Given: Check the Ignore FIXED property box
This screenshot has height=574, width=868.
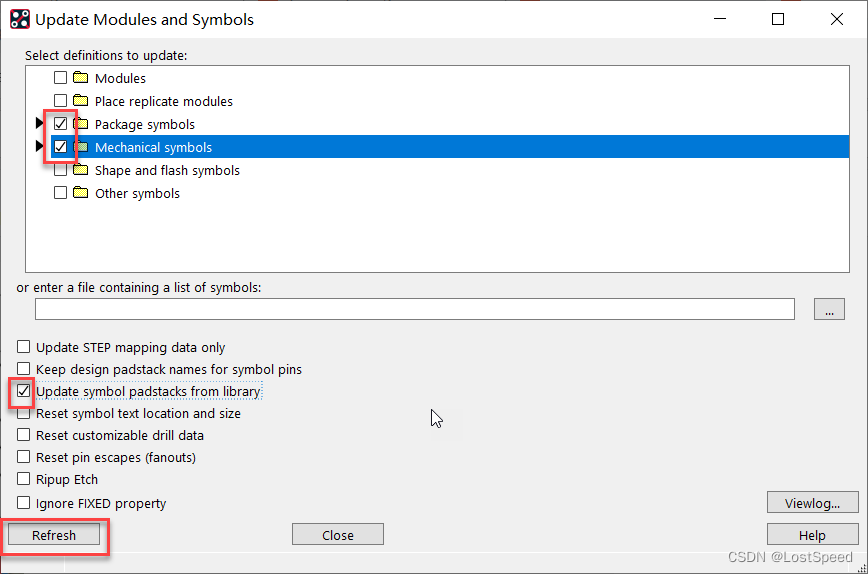Looking at the screenshot, I should coord(24,503).
